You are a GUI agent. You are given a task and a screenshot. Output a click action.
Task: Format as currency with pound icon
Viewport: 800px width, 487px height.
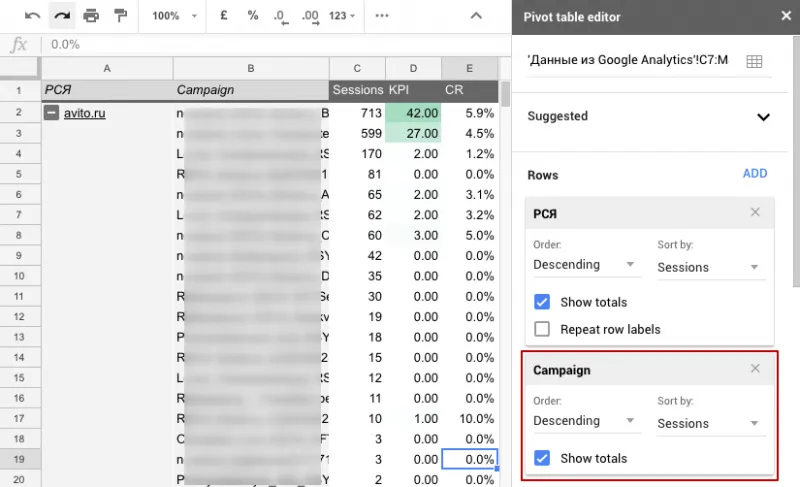click(x=223, y=15)
